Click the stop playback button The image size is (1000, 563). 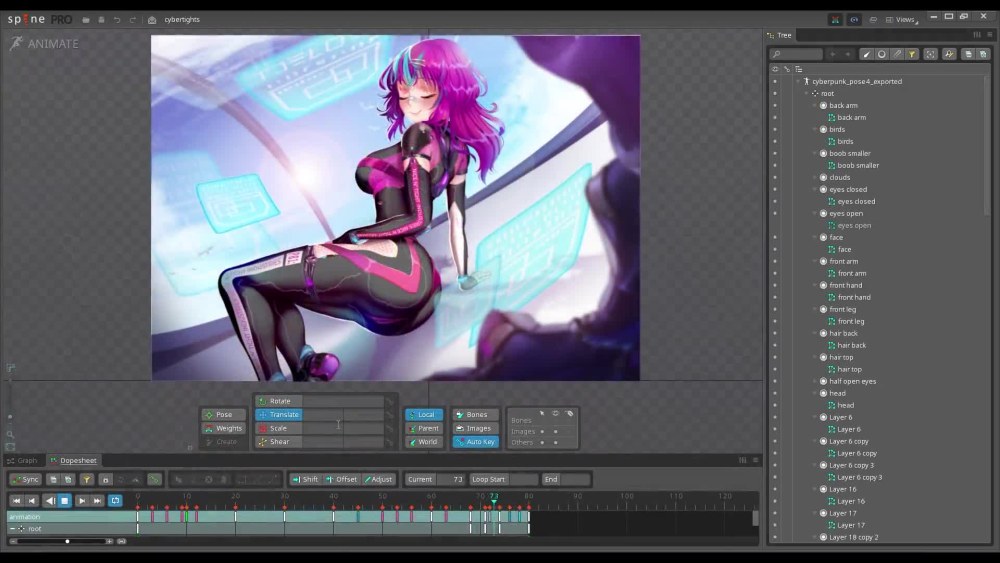point(64,501)
